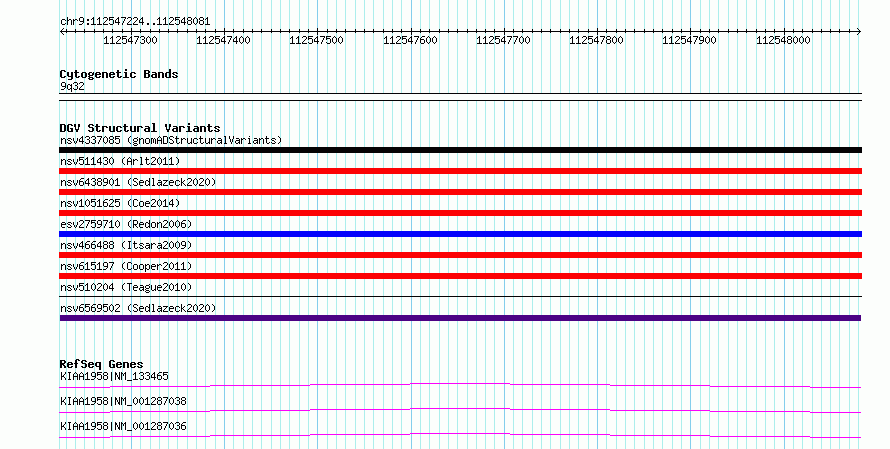
Task: Open gene KIAA1958|NM_001287038 label
Action: pos(123,401)
